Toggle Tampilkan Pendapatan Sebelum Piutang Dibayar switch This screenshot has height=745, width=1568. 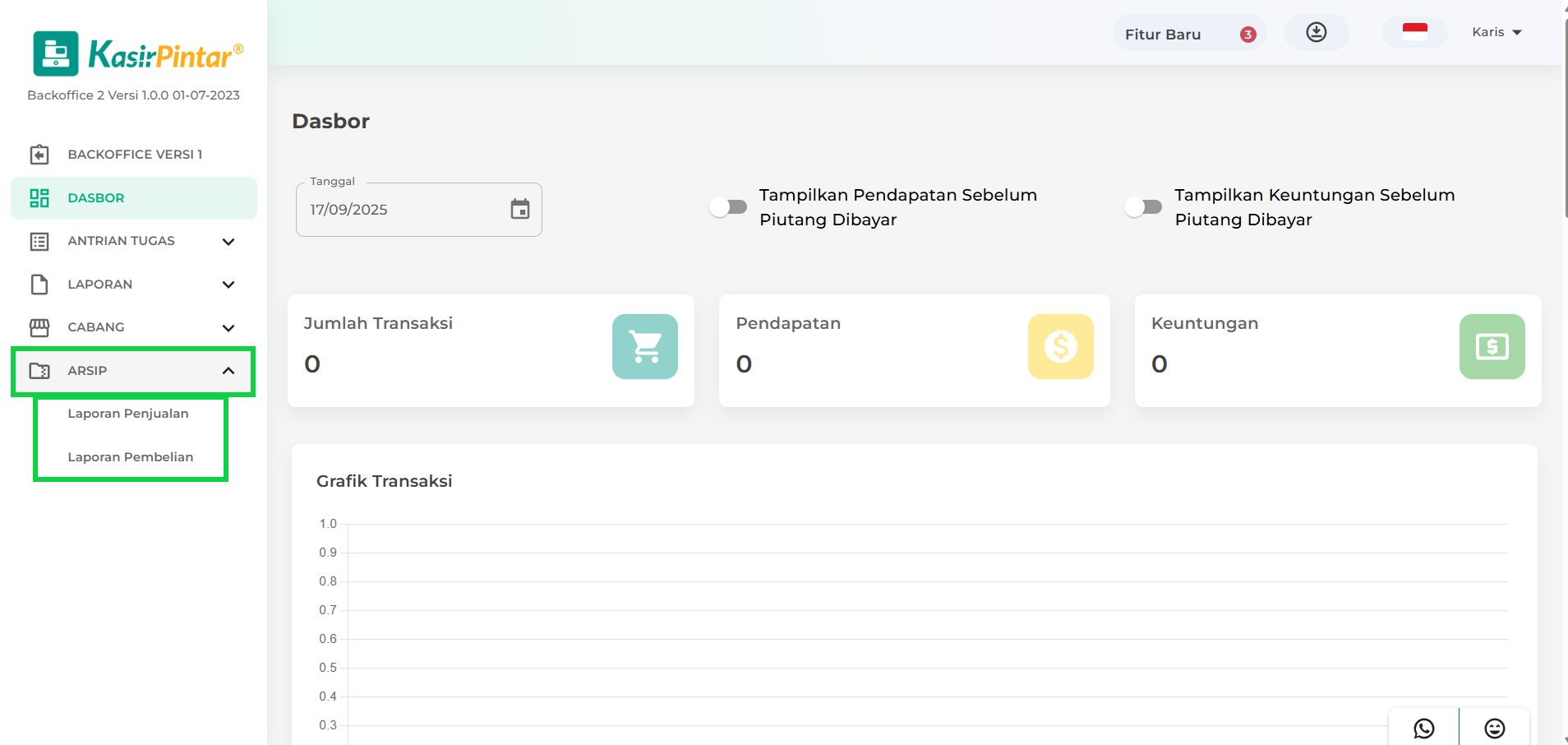click(728, 207)
